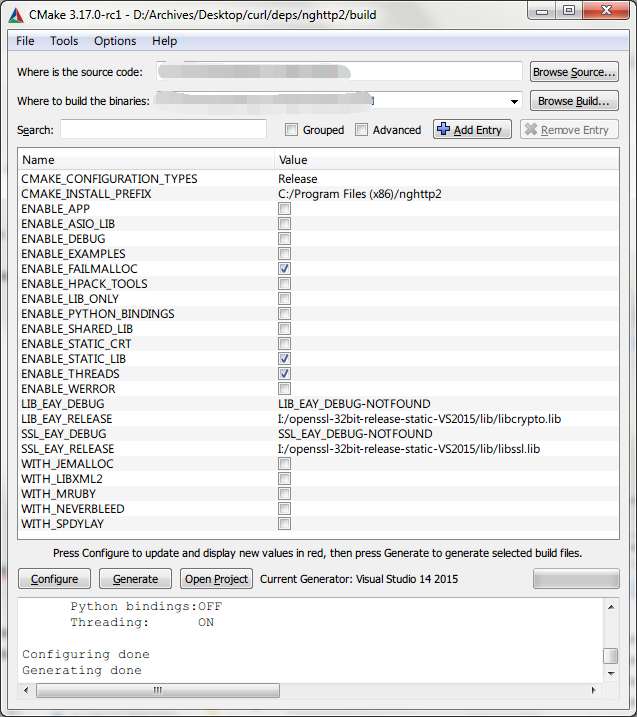Toggle the WITH_NEVERBLEED checkbox
Image resolution: width=637 pixels, height=717 pixels.
(x=284, y=509)
